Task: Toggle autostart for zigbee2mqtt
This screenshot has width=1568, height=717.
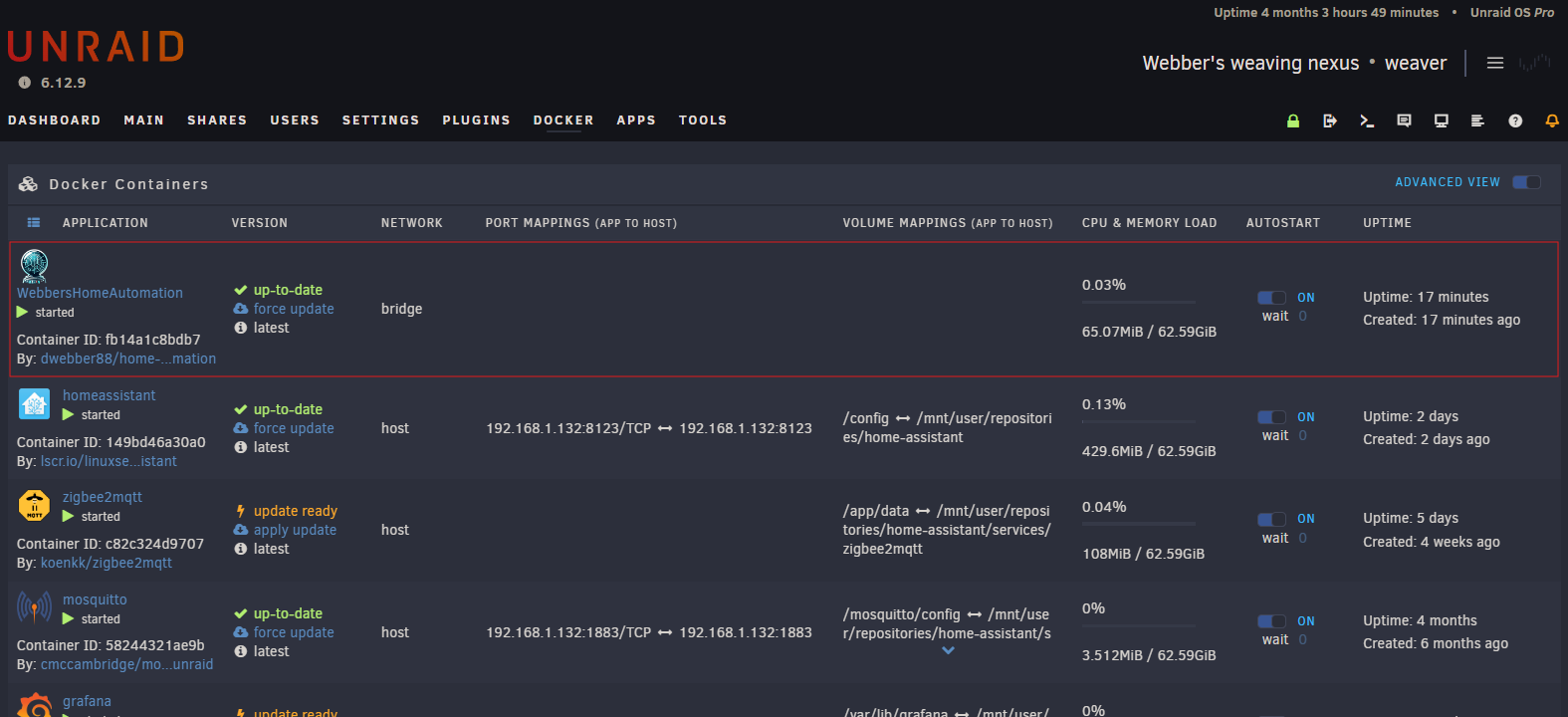Action: tap(1271, 519)
